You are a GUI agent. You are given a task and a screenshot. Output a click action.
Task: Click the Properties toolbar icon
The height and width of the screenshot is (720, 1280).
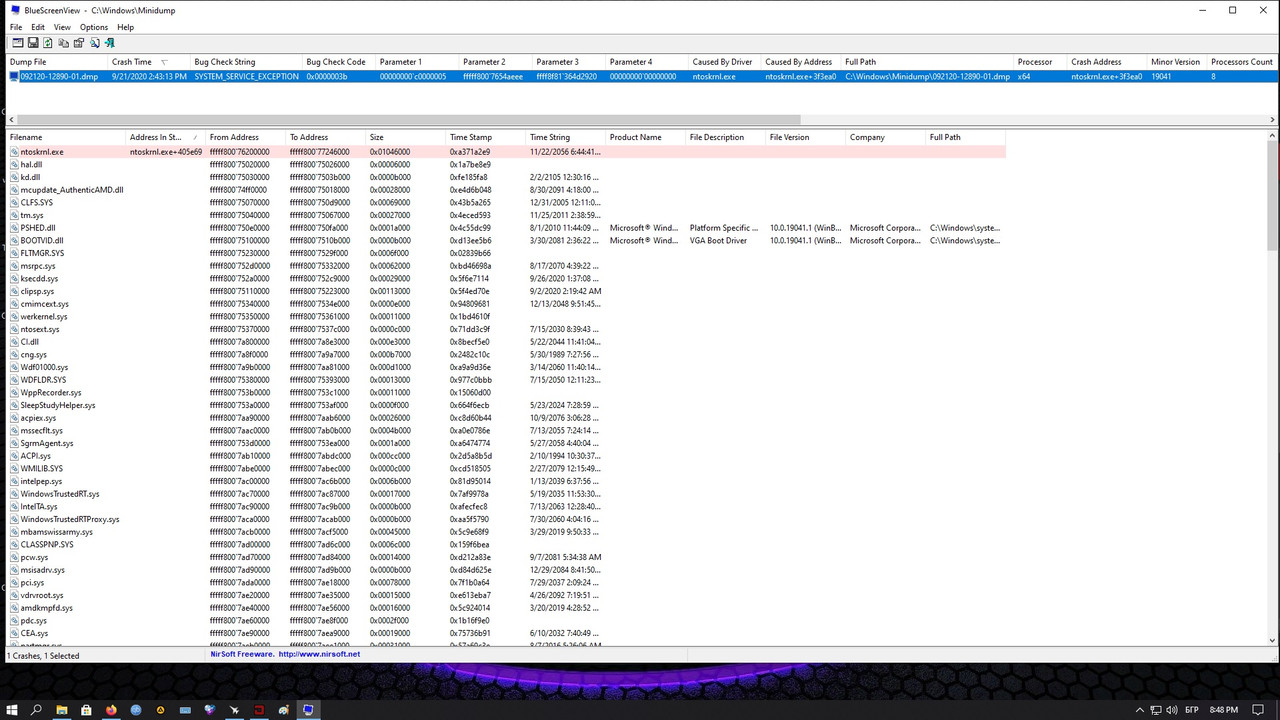pyautogui.click(x=79, y=43)
